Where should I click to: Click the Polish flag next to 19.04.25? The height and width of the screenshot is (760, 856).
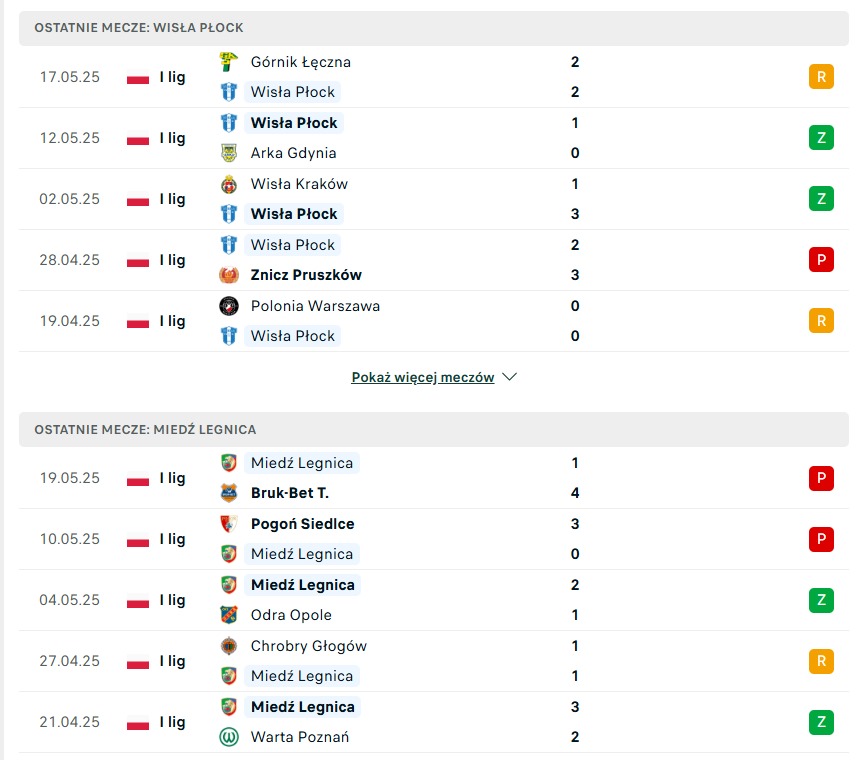coord(138,321)
